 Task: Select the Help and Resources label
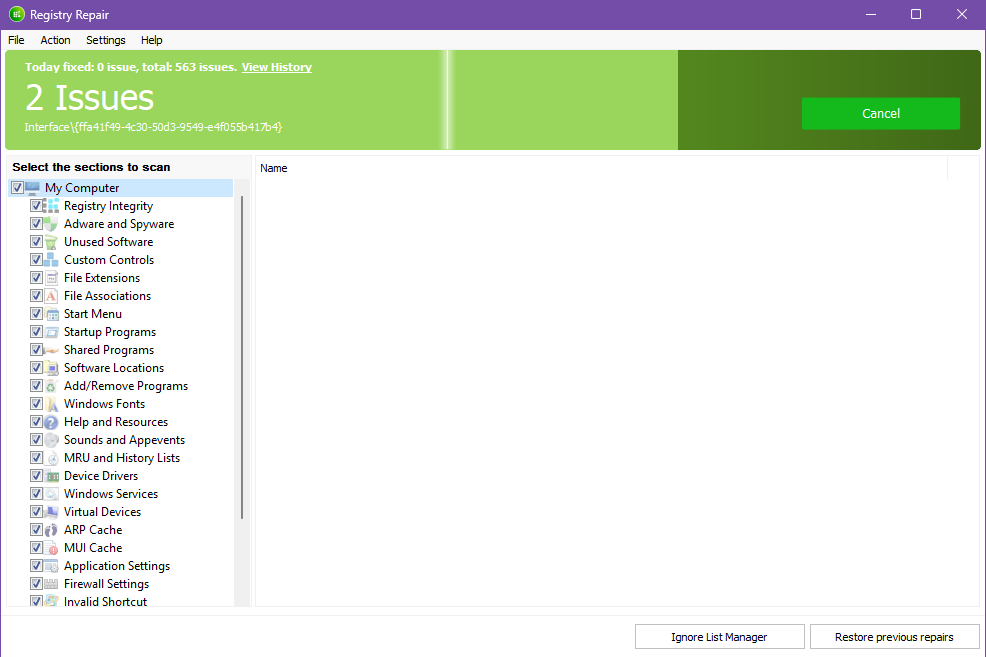[116, 422]
